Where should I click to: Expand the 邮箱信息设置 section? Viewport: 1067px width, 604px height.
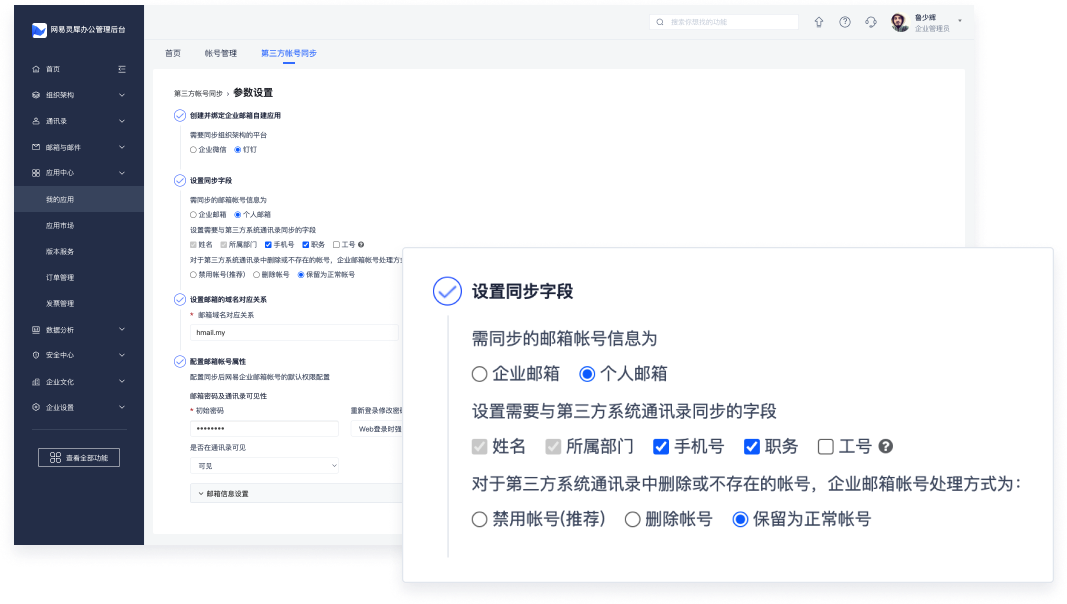click(227, 493)
